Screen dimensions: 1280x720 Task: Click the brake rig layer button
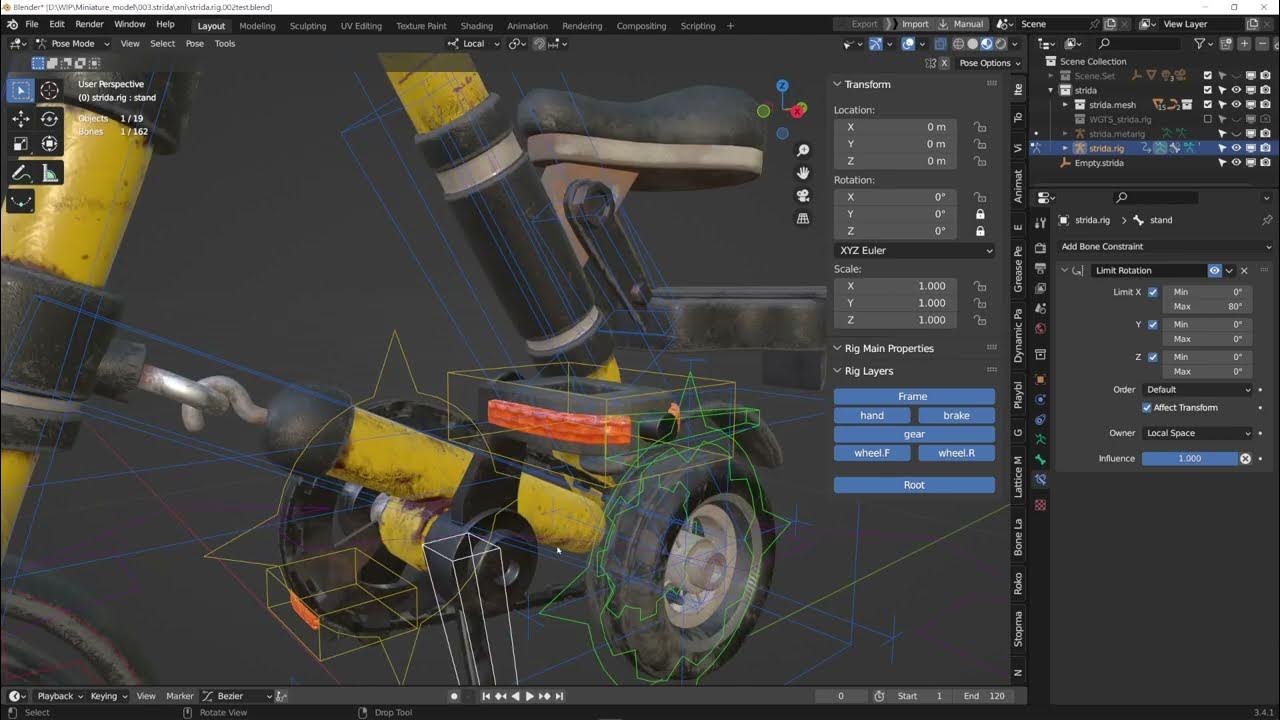pos(956,416)
